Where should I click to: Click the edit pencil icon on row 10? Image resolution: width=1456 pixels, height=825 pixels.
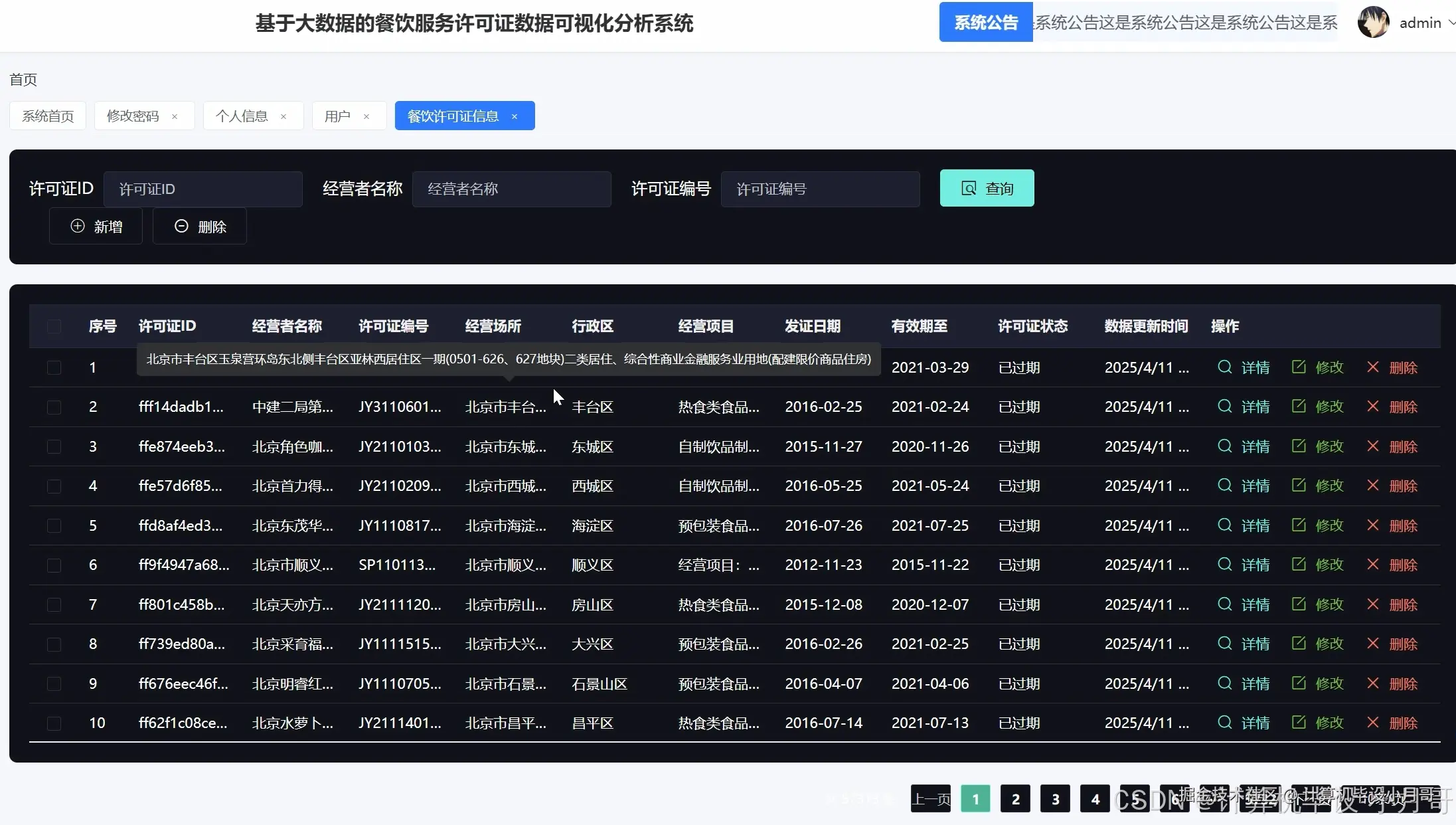pos(1300,723)
